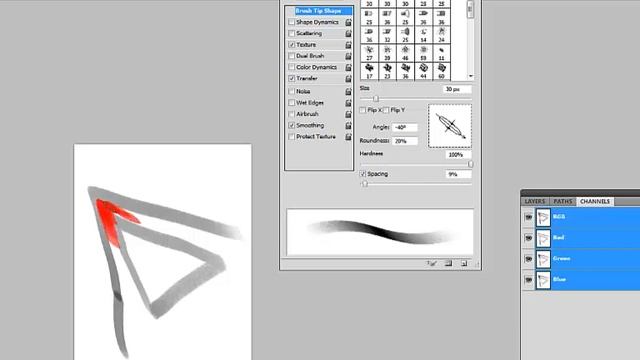Screen dimensions: 640x360
Task: Lock the Color Dynamics settings
Action: click(348, 67)
